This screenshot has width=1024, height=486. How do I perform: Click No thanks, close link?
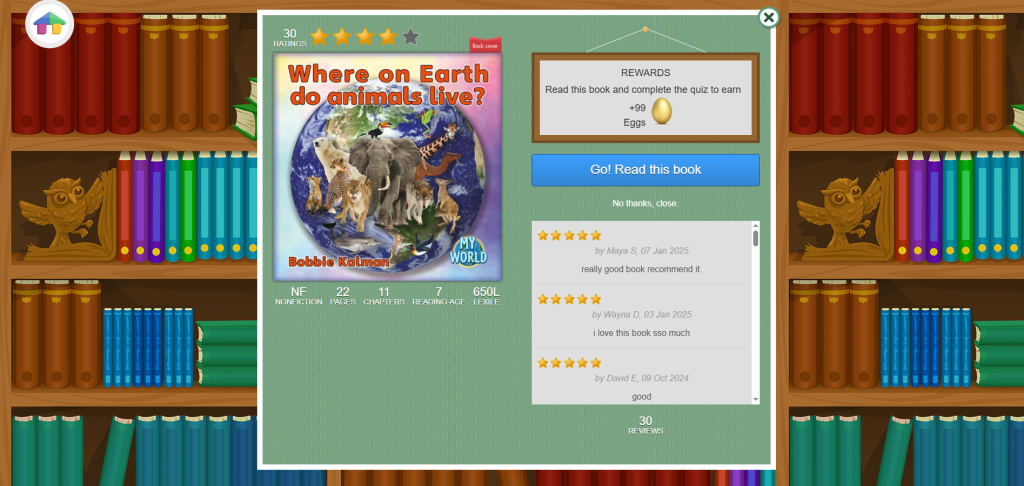(645, 203)
